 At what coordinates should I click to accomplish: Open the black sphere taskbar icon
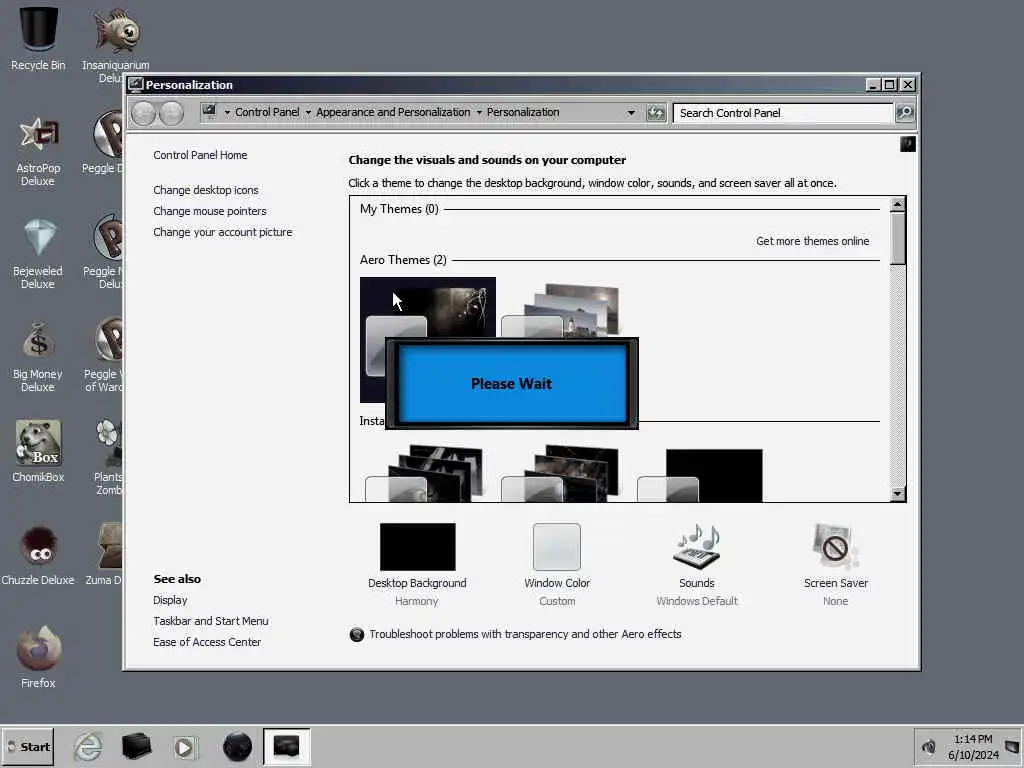click(237, 746)
